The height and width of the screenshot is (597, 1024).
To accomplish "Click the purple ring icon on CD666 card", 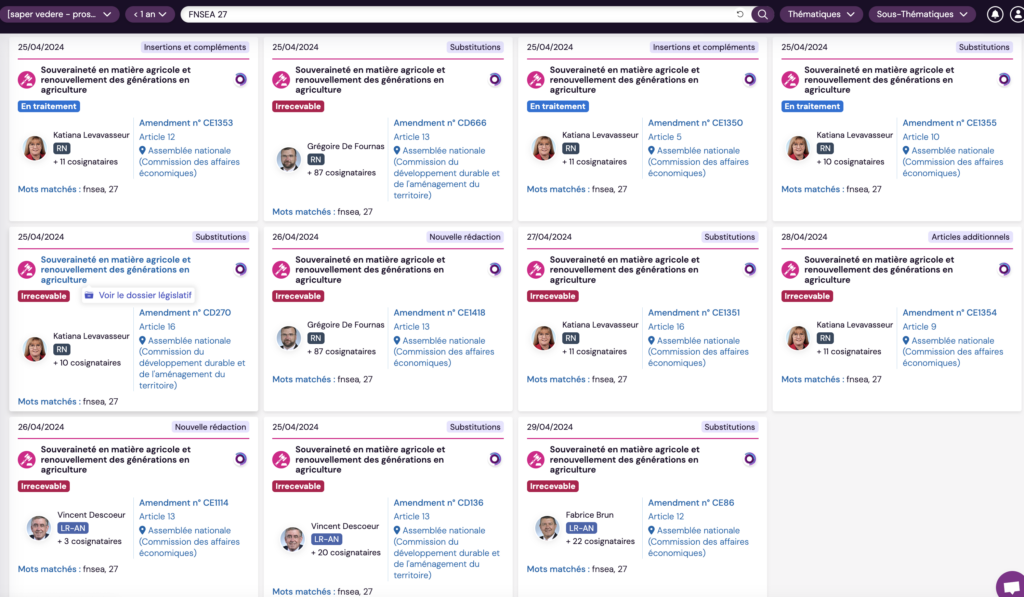I will pyautogui.click(x=495, y=80).
